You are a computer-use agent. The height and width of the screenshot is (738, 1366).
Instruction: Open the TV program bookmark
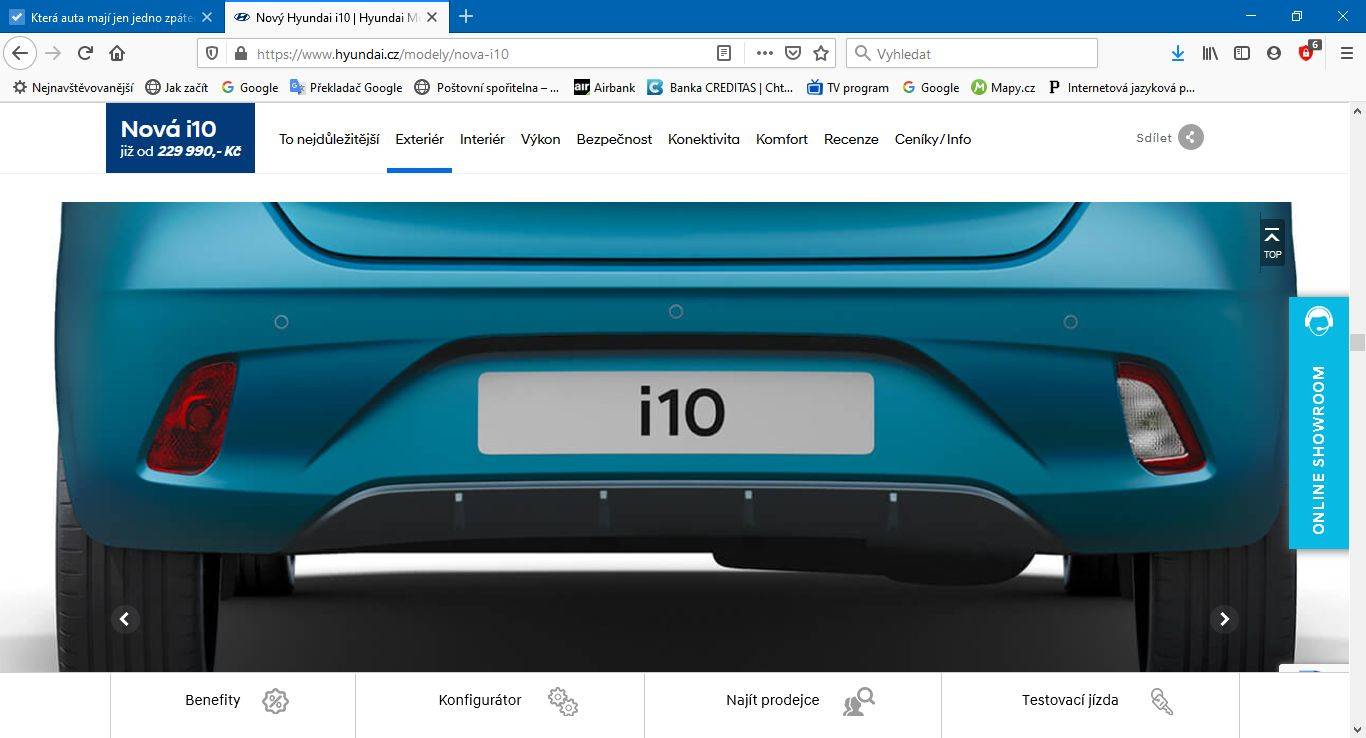[848, 87]
